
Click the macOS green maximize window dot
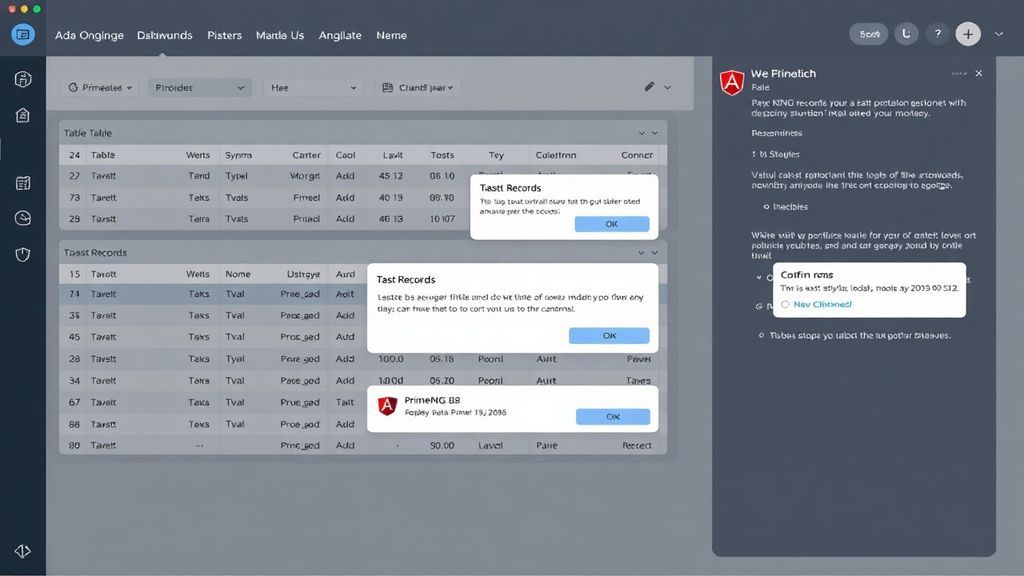(x=37, y=9)
